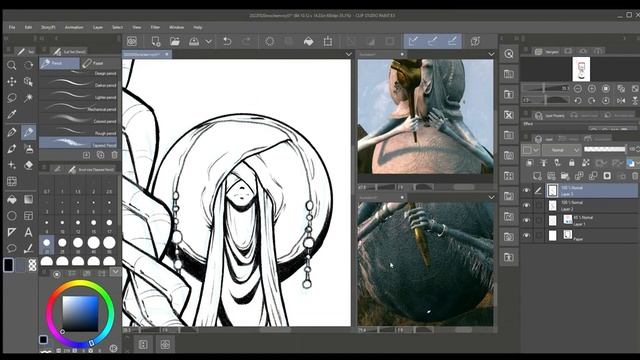Toggle transparent color checkered swatch

(32, 265)
